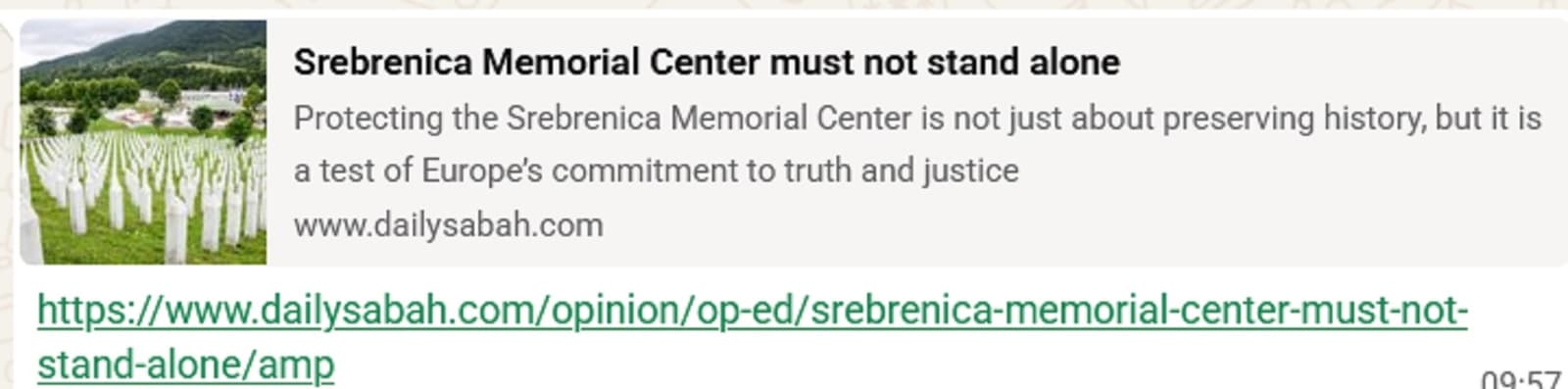The image size is (1568, 389).
Task: Click the headline "Srebrenica Memorial Center must not stand alone"
Action: tap(707, 63)
